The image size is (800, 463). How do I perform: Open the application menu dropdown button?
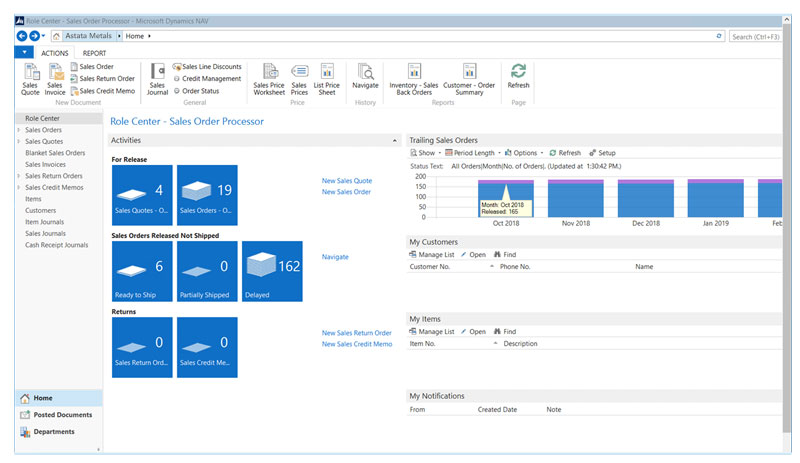coord(24,52)
